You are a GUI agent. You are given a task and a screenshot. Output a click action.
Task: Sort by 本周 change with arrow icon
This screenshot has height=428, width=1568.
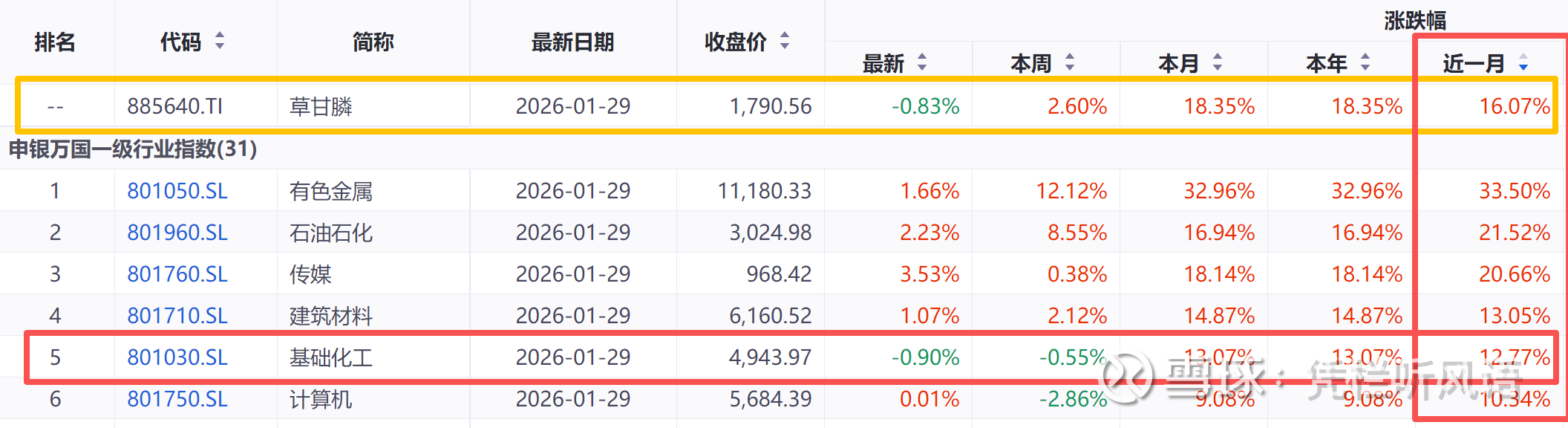[x=1070, y=62]
